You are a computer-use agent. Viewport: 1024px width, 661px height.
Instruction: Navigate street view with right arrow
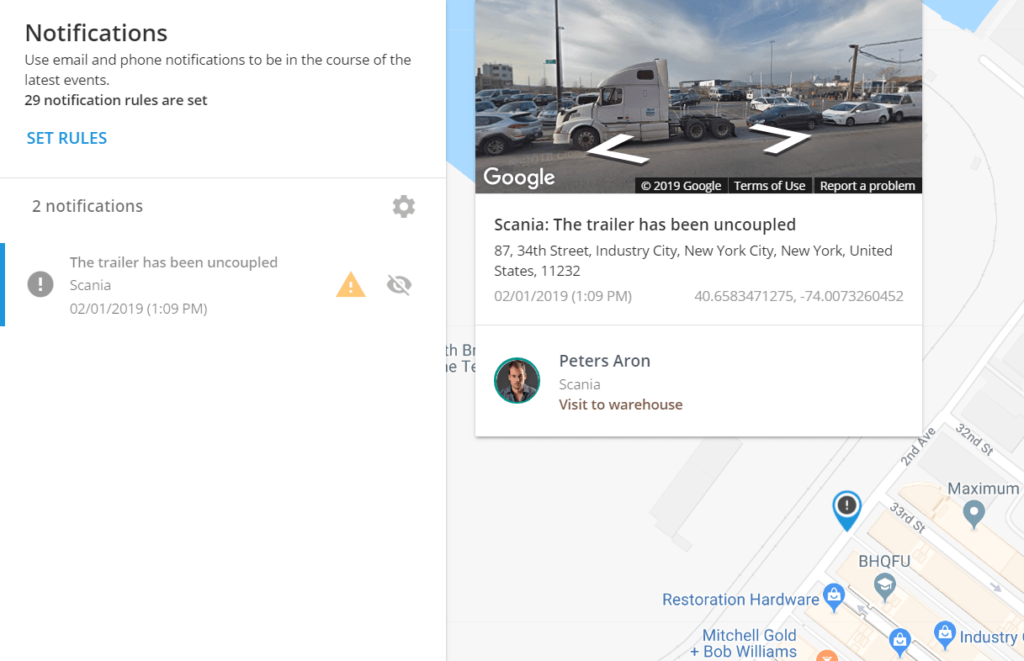[780, 138]
